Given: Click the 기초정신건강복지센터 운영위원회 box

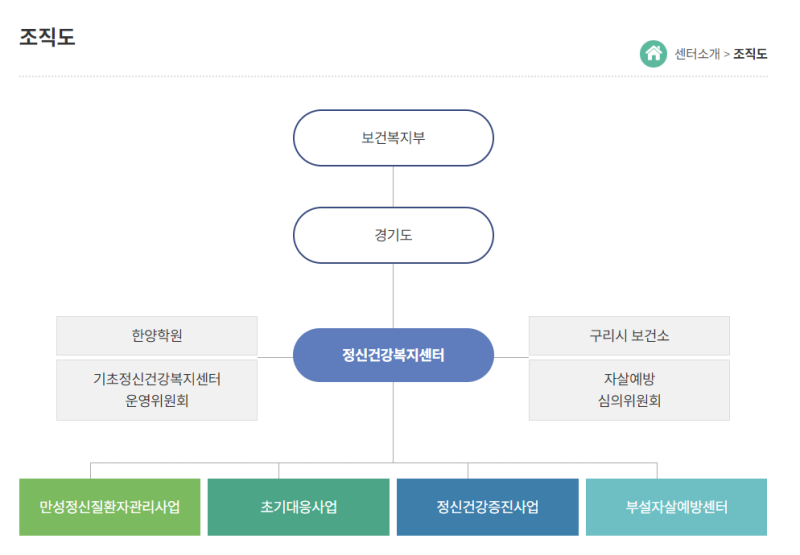Looking at the screenshot, I should point(157,390).
